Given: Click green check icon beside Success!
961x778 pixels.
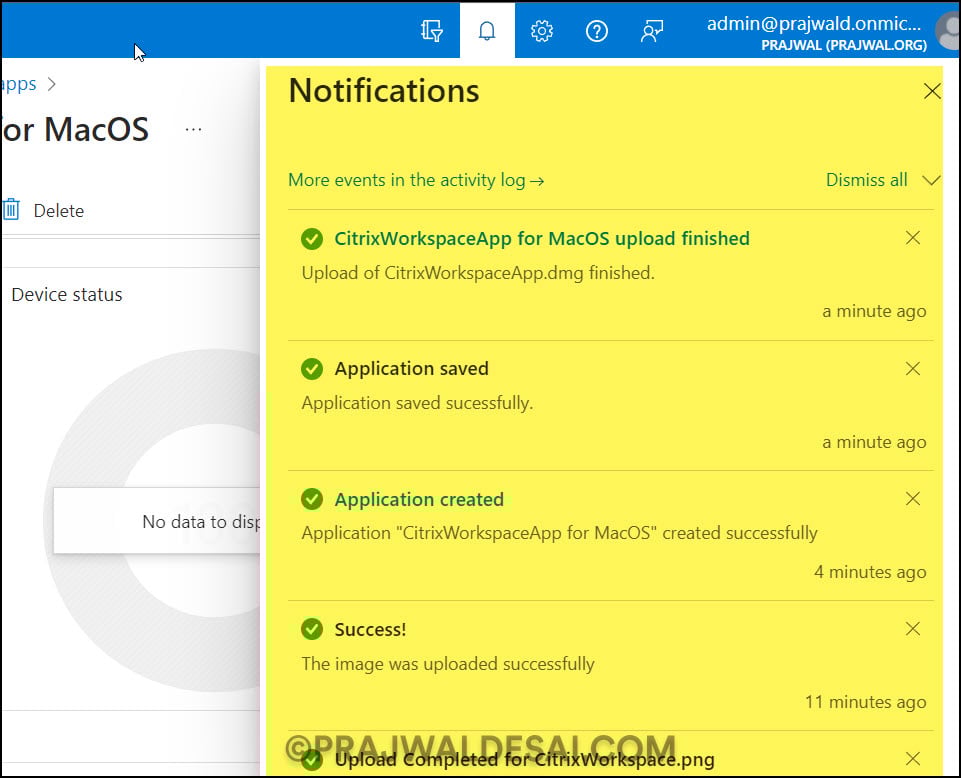Looking at the screenshot, I should click(312, 629).
